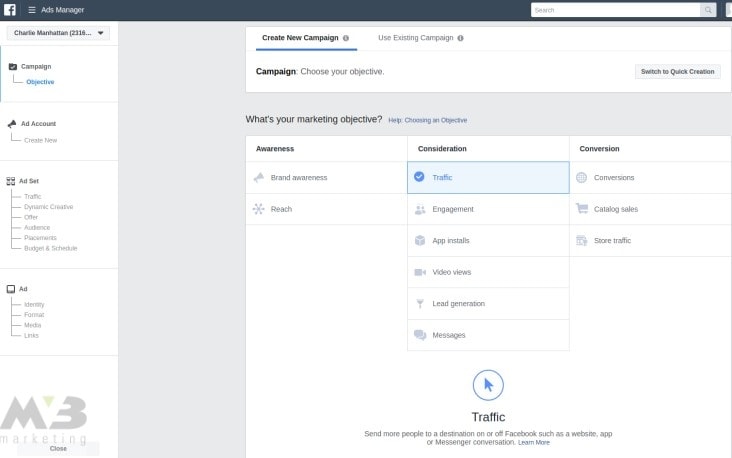This screenshot has width=732, height=458.
Task: Toggle the Traffic objective blue checkmark
Action: click(419, 176)
